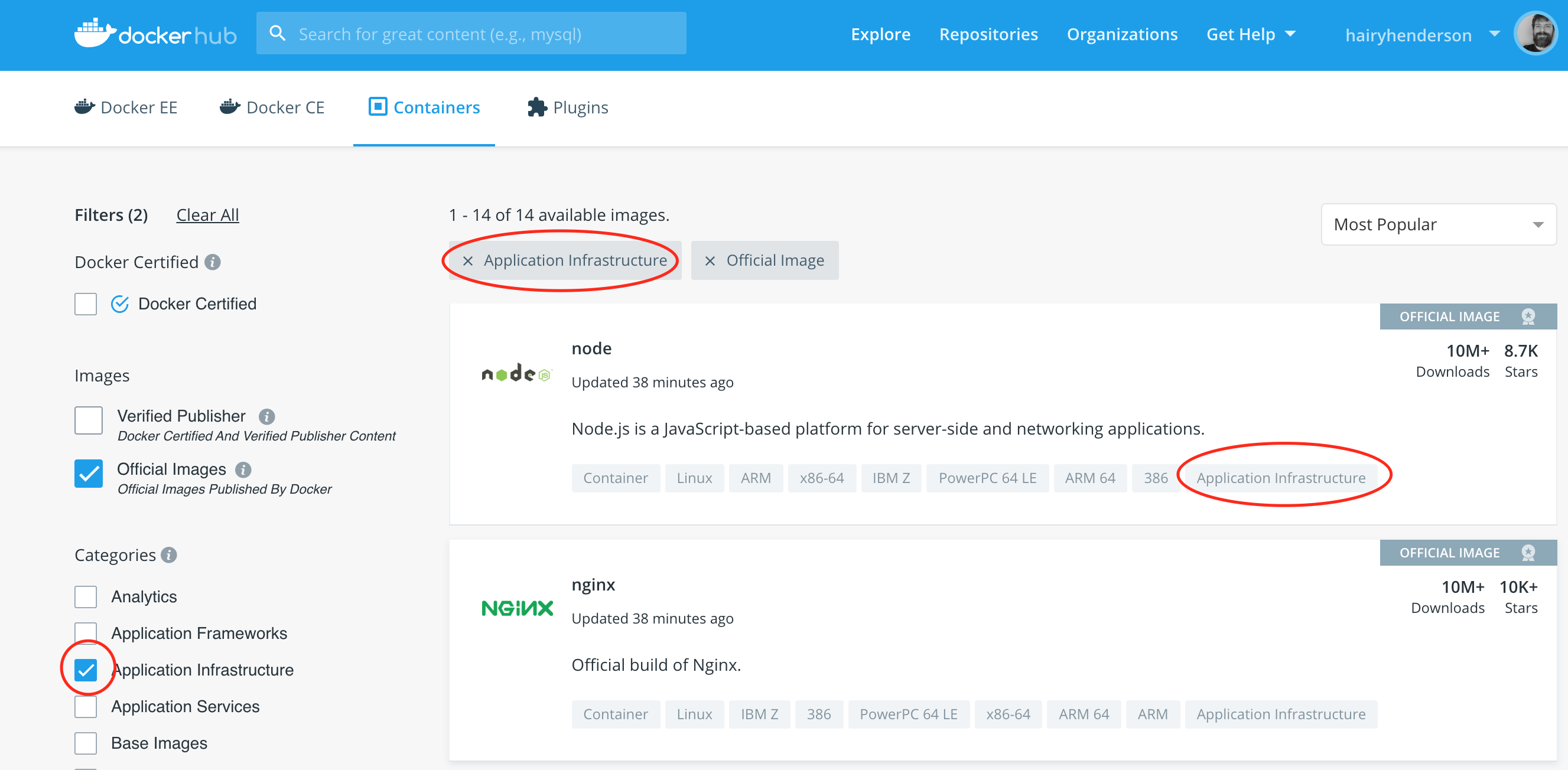1568x770 pixels.
Task: Remove the Application Infrastructure filter chip
Action: [467, 261]
